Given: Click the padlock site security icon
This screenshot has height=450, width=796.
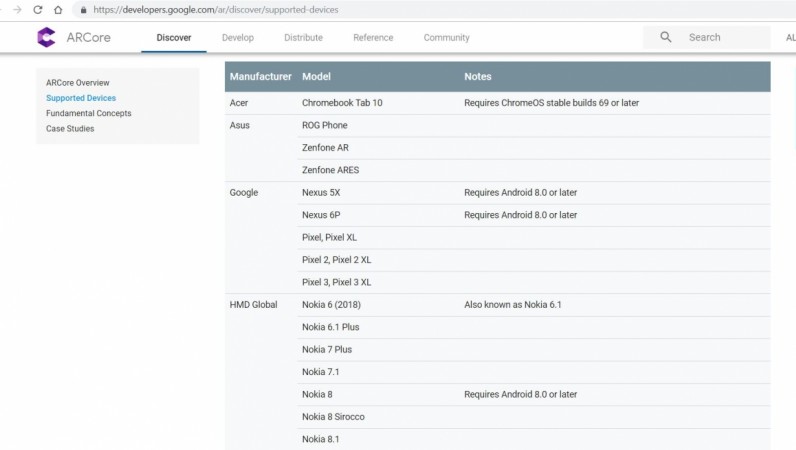Looking at the screenshot, I should (x=83, y=10).
